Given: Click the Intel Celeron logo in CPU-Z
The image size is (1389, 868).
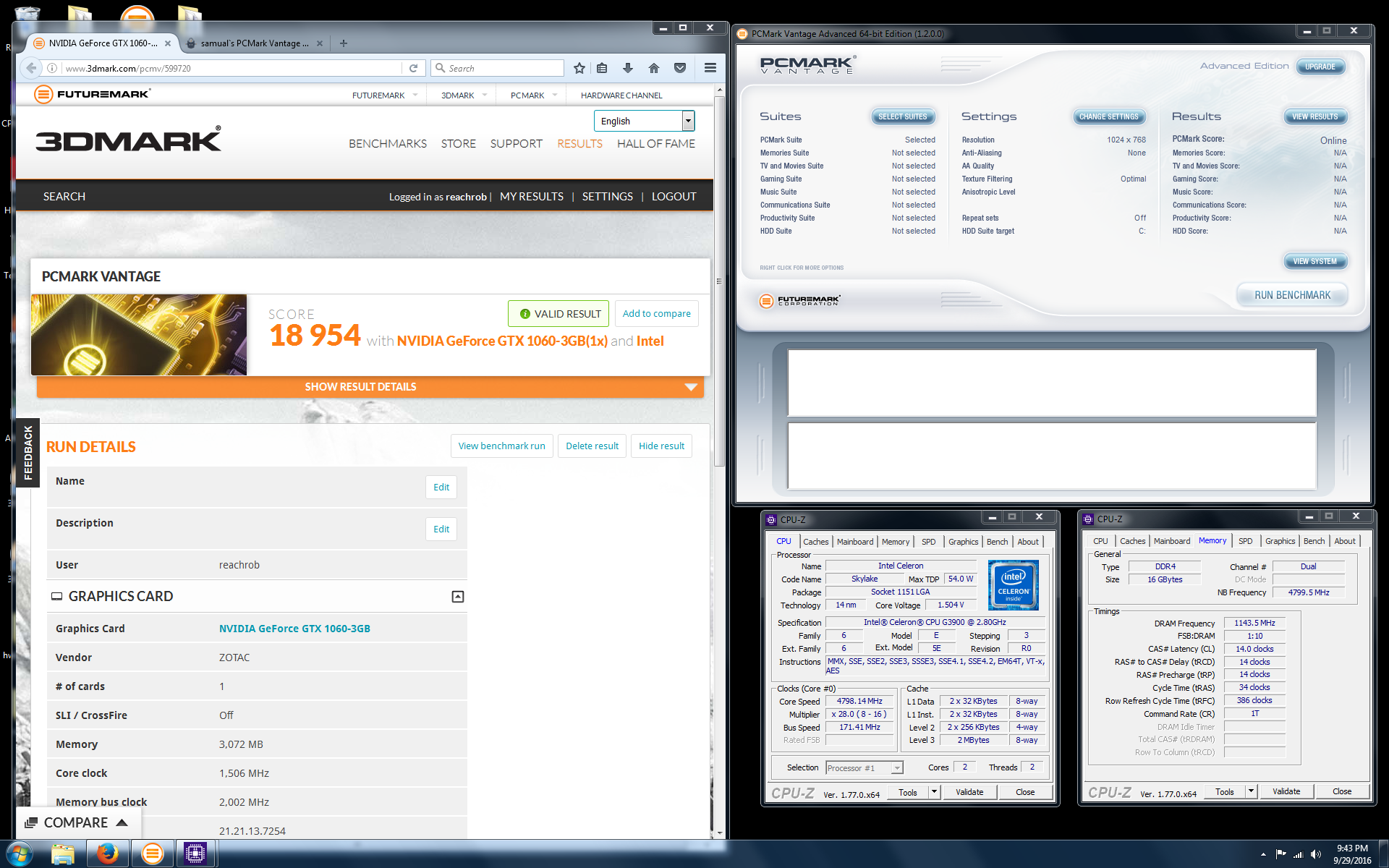Looking at the screenshot, I should tap(1014, 585).
